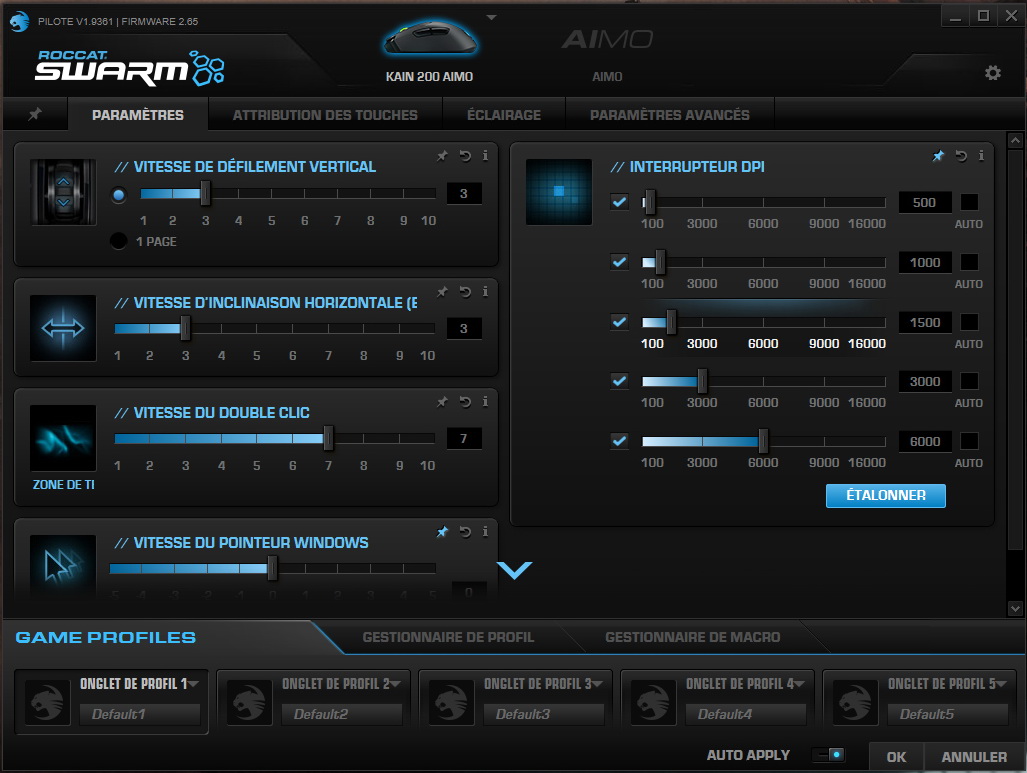Pin the Vitesse de défilement vertical panel

(x=442, y=156)
